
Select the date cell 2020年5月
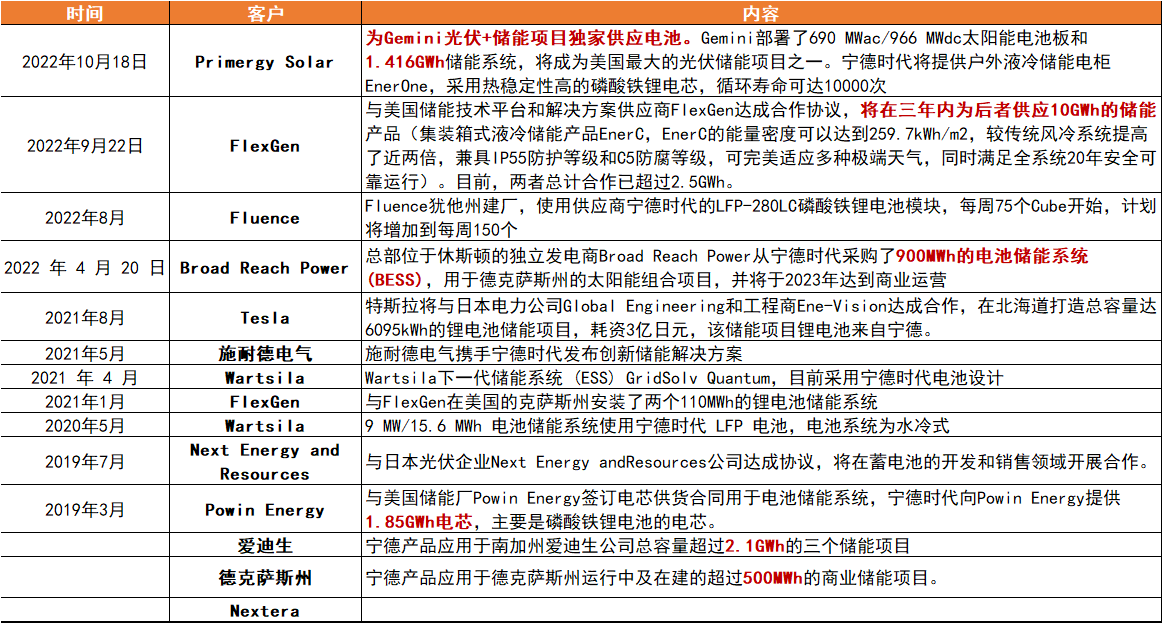pyautogui.click(x=84, y=425)
